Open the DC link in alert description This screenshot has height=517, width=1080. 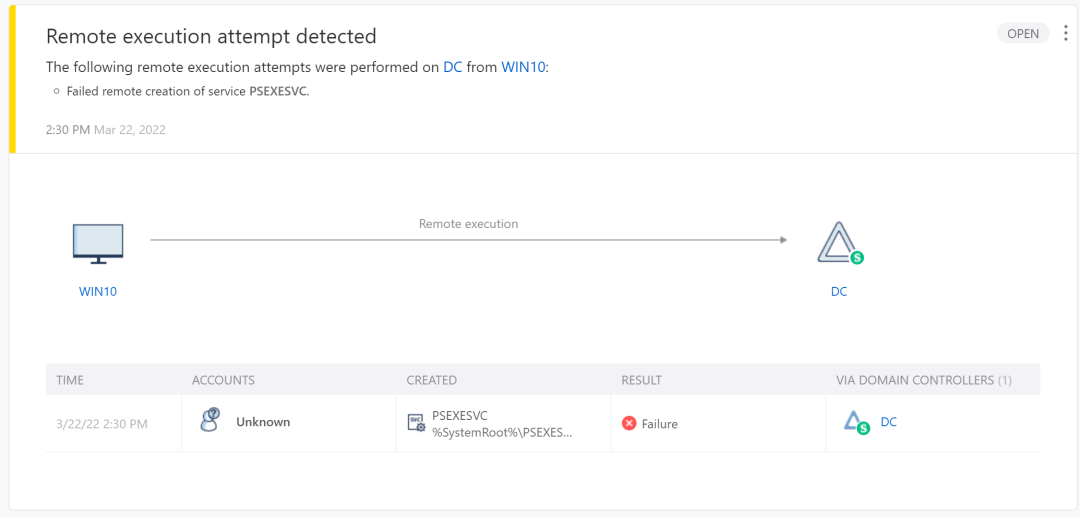pos(452,67)
